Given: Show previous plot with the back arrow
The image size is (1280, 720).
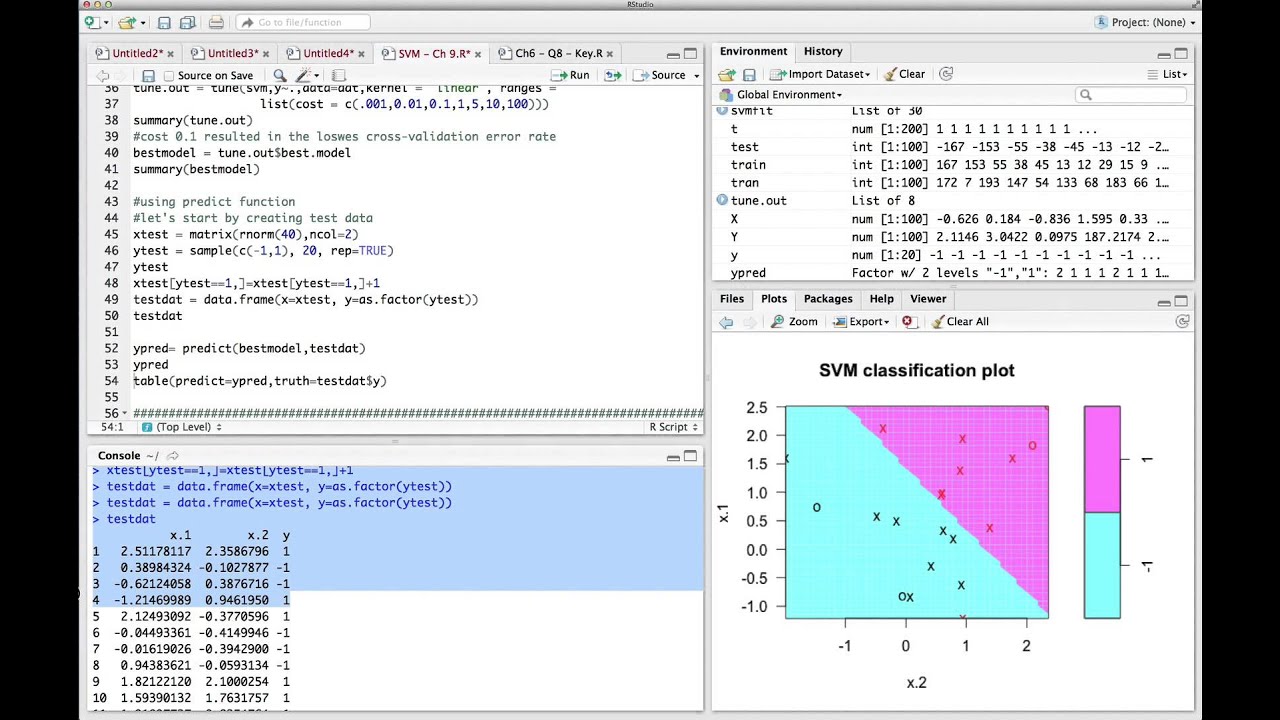Looking at the screenshot, I should click(726, 321).
